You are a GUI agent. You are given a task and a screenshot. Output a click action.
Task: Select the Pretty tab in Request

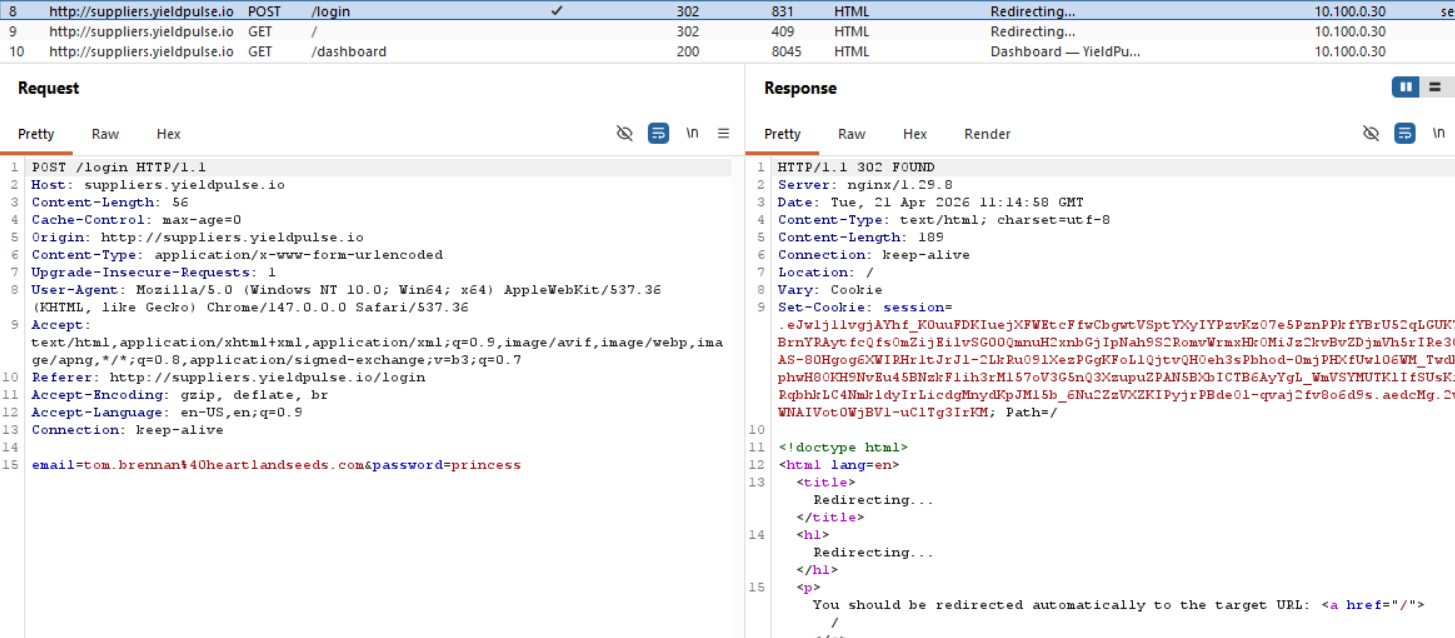click(x=36, y=134)
